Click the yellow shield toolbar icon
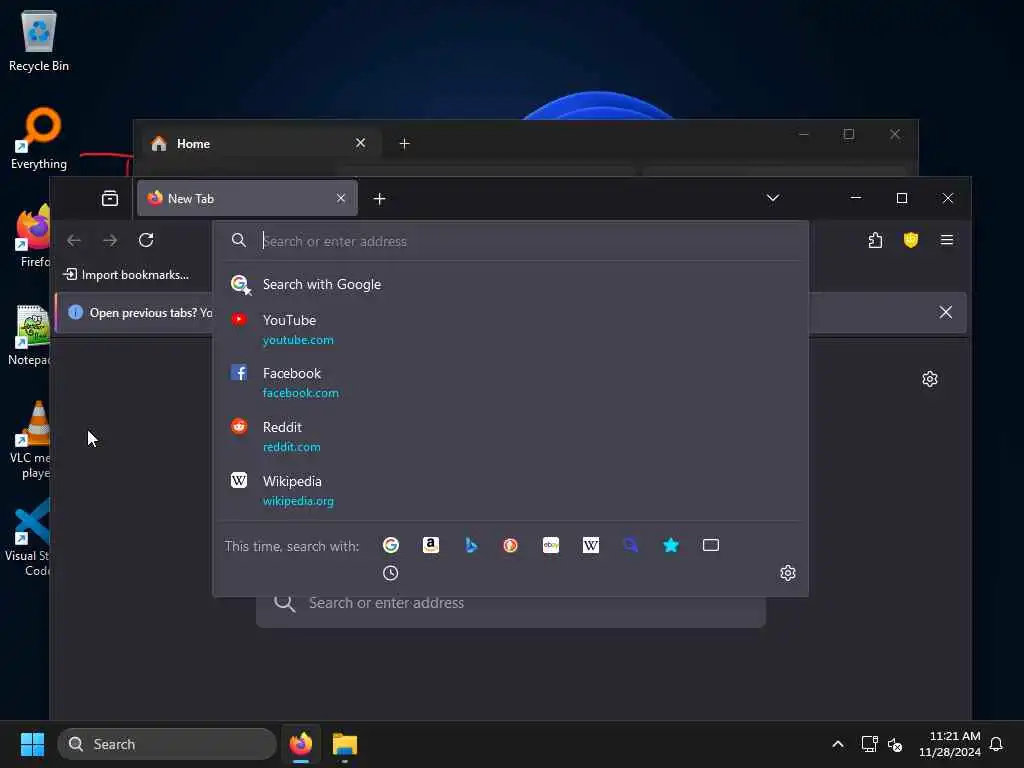 point(910,240)
